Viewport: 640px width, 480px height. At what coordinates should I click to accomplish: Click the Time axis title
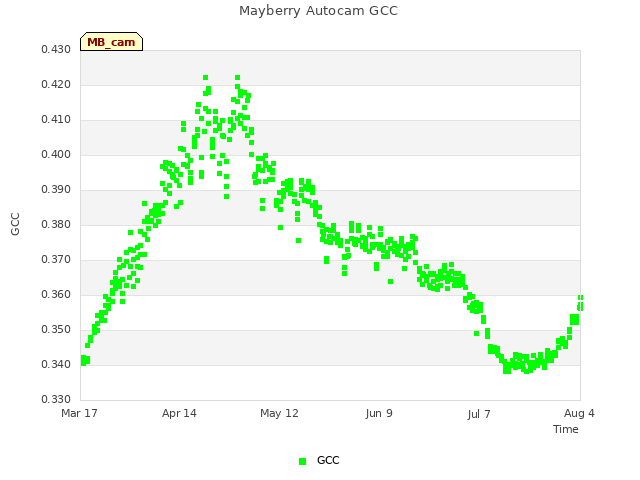click(x=566, y=429)
